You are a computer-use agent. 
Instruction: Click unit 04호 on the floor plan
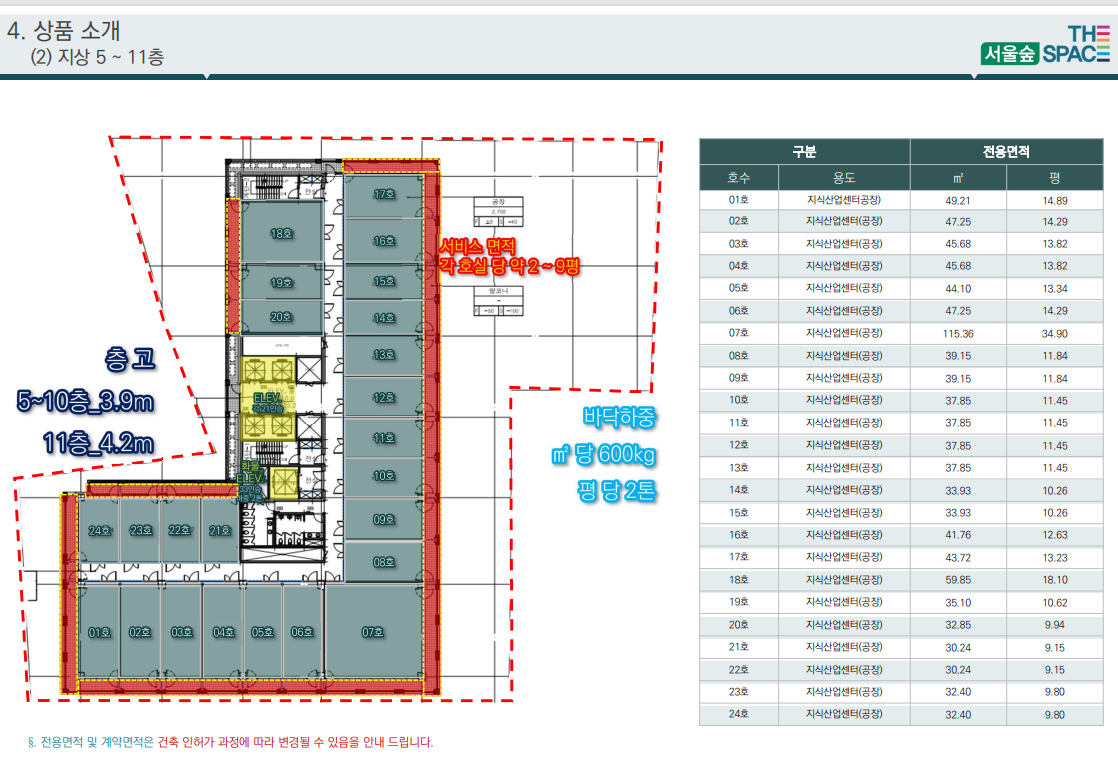coord(223,632)
